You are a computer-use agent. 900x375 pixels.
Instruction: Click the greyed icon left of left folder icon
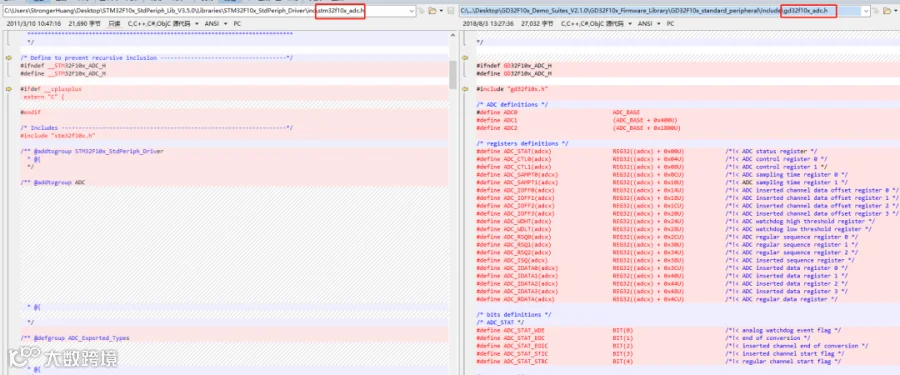click(x=421, y=11)
